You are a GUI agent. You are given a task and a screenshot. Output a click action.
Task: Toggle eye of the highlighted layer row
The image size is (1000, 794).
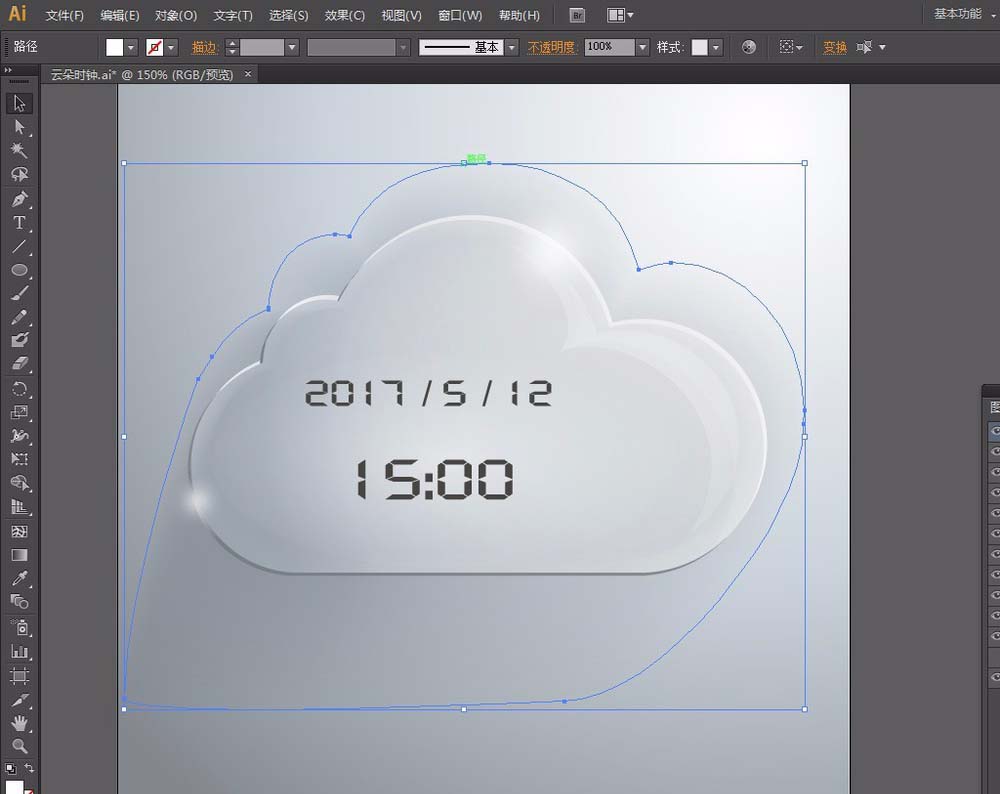click(x=995, y=430)
